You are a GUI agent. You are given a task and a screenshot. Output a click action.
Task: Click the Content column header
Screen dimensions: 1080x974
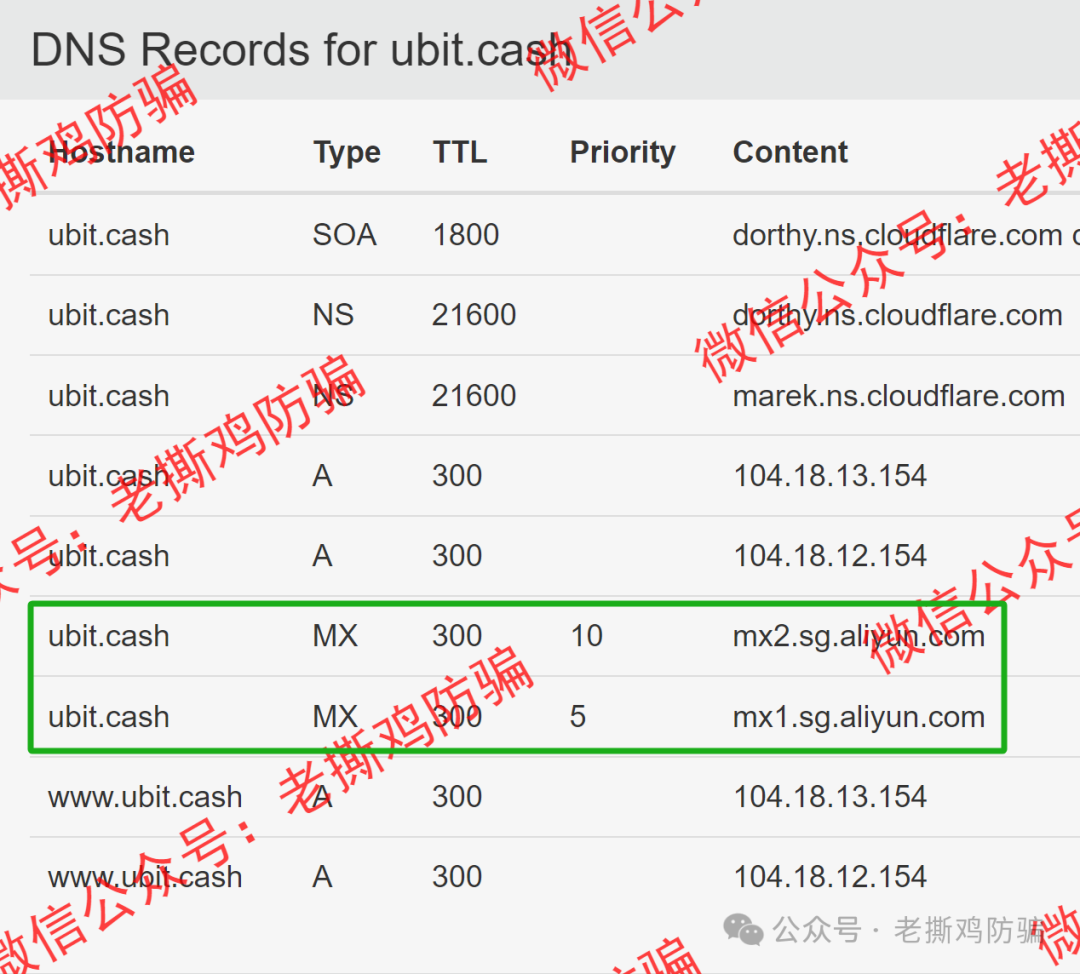790,152
